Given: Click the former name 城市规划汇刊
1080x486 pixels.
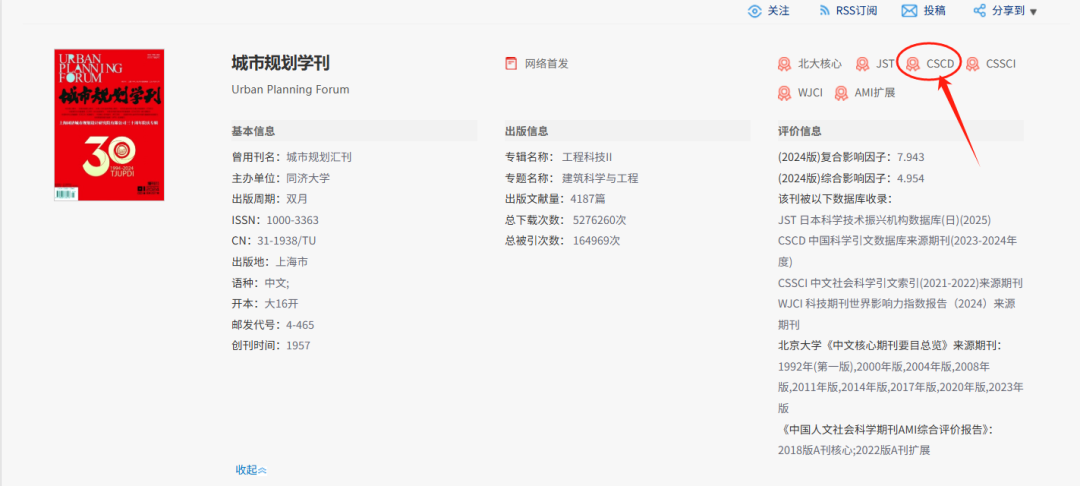Looking at the screenshot, I should (319, 157).
